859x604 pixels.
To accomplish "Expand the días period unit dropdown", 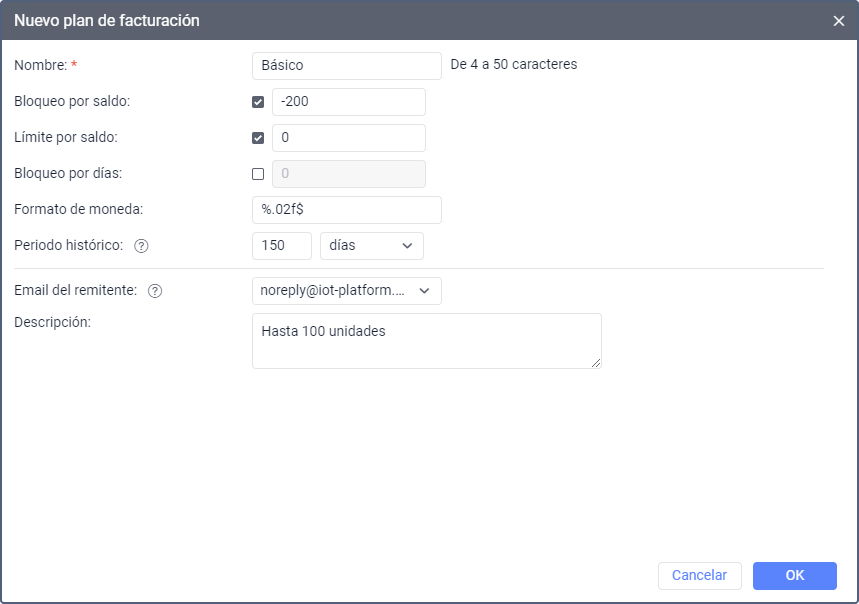I will coord(371,246).
